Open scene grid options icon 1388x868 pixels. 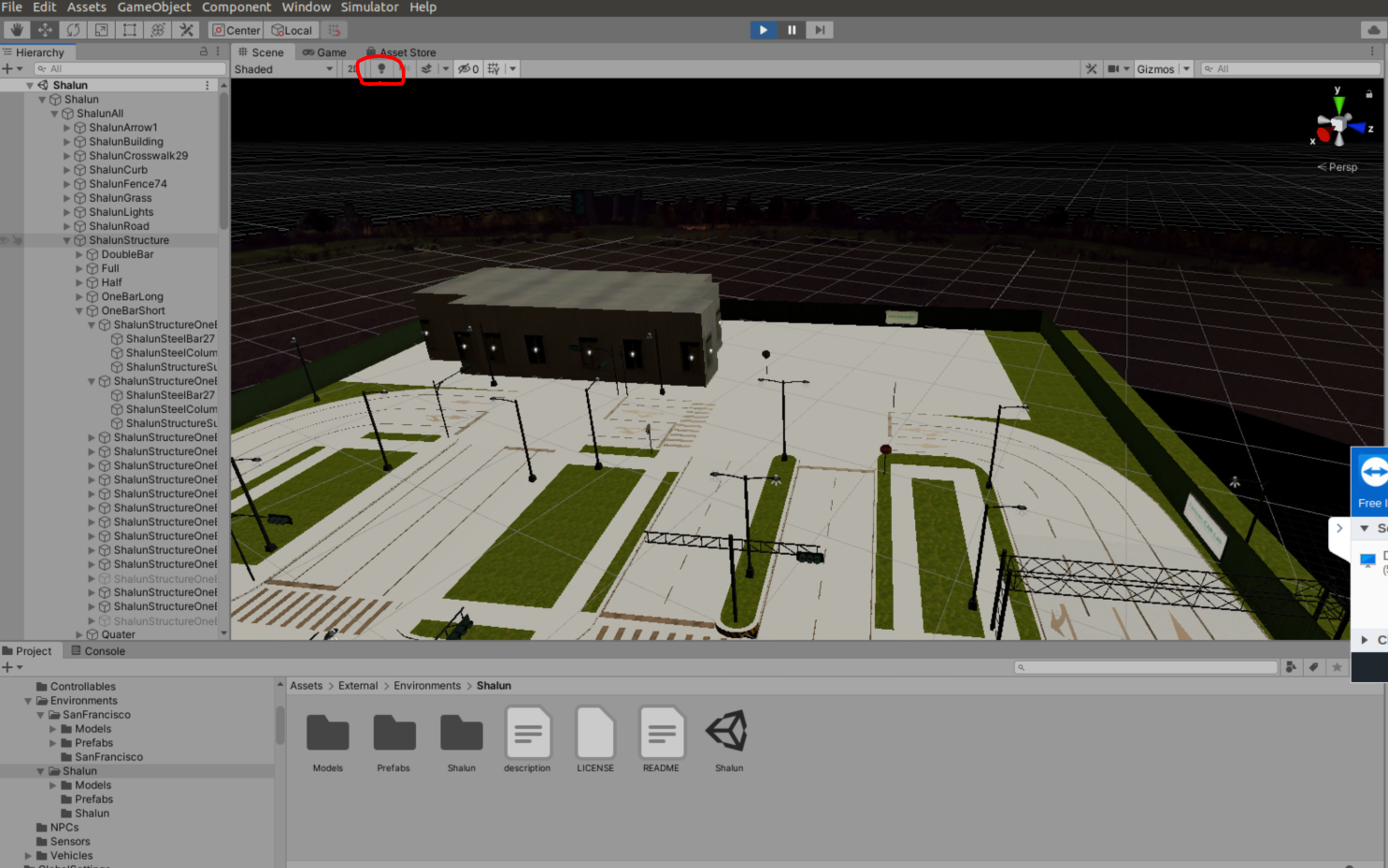click(494, 68)
